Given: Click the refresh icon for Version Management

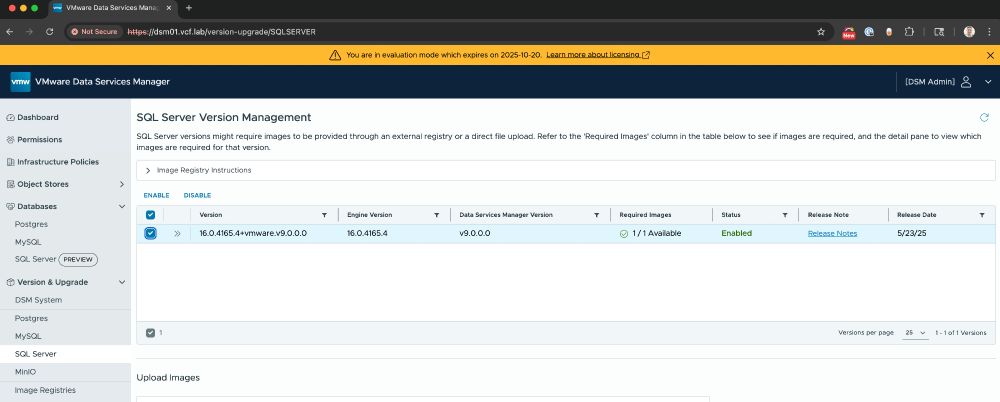Looking at the screenshot, I should pyautogui.click(x=984, y=117).
